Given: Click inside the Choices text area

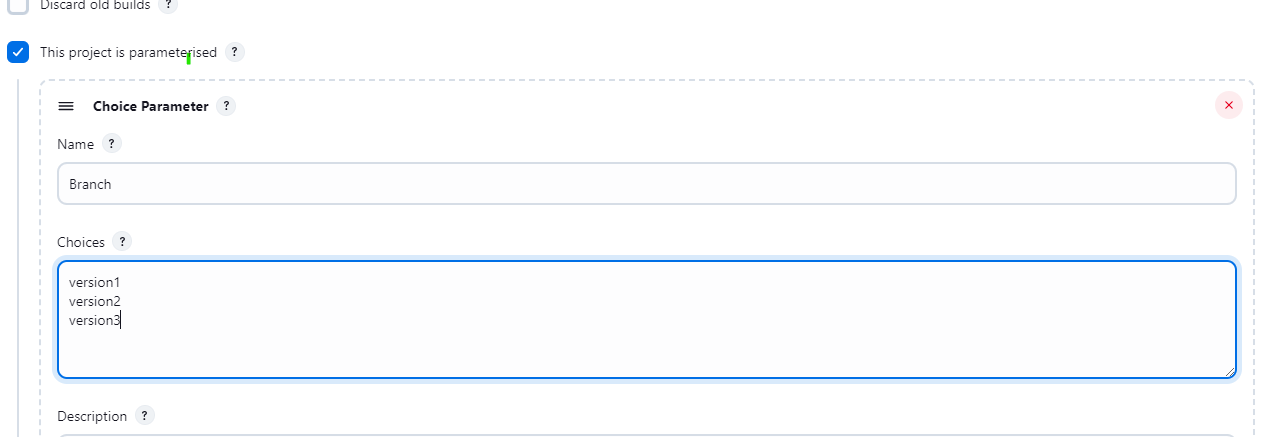Looking at the screenshot, I should 647,320.
